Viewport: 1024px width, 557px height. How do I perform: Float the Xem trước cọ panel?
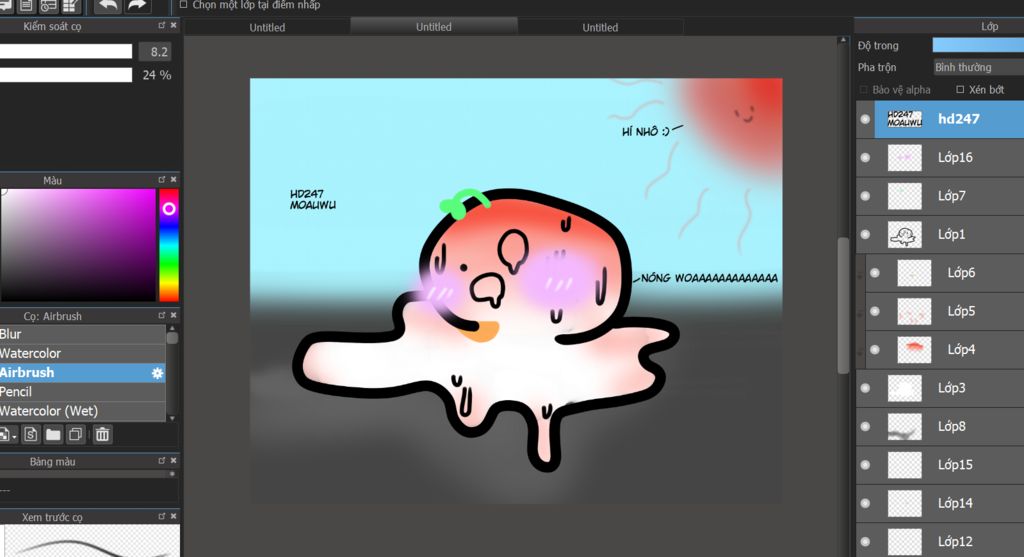161,517
